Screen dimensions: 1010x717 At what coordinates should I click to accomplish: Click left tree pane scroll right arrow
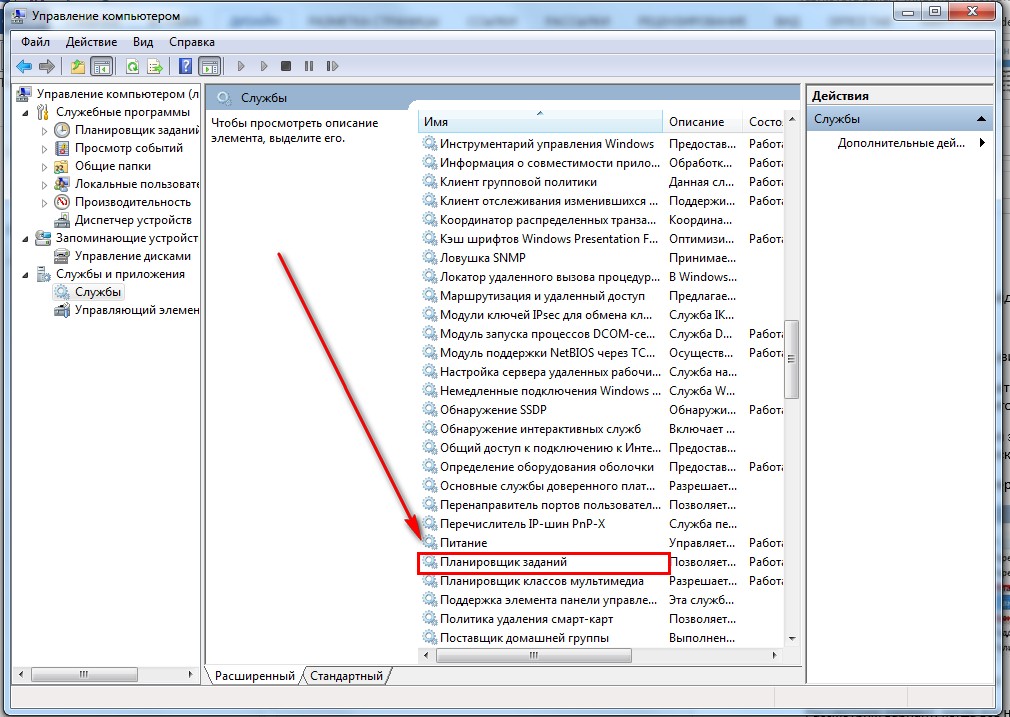191,674
